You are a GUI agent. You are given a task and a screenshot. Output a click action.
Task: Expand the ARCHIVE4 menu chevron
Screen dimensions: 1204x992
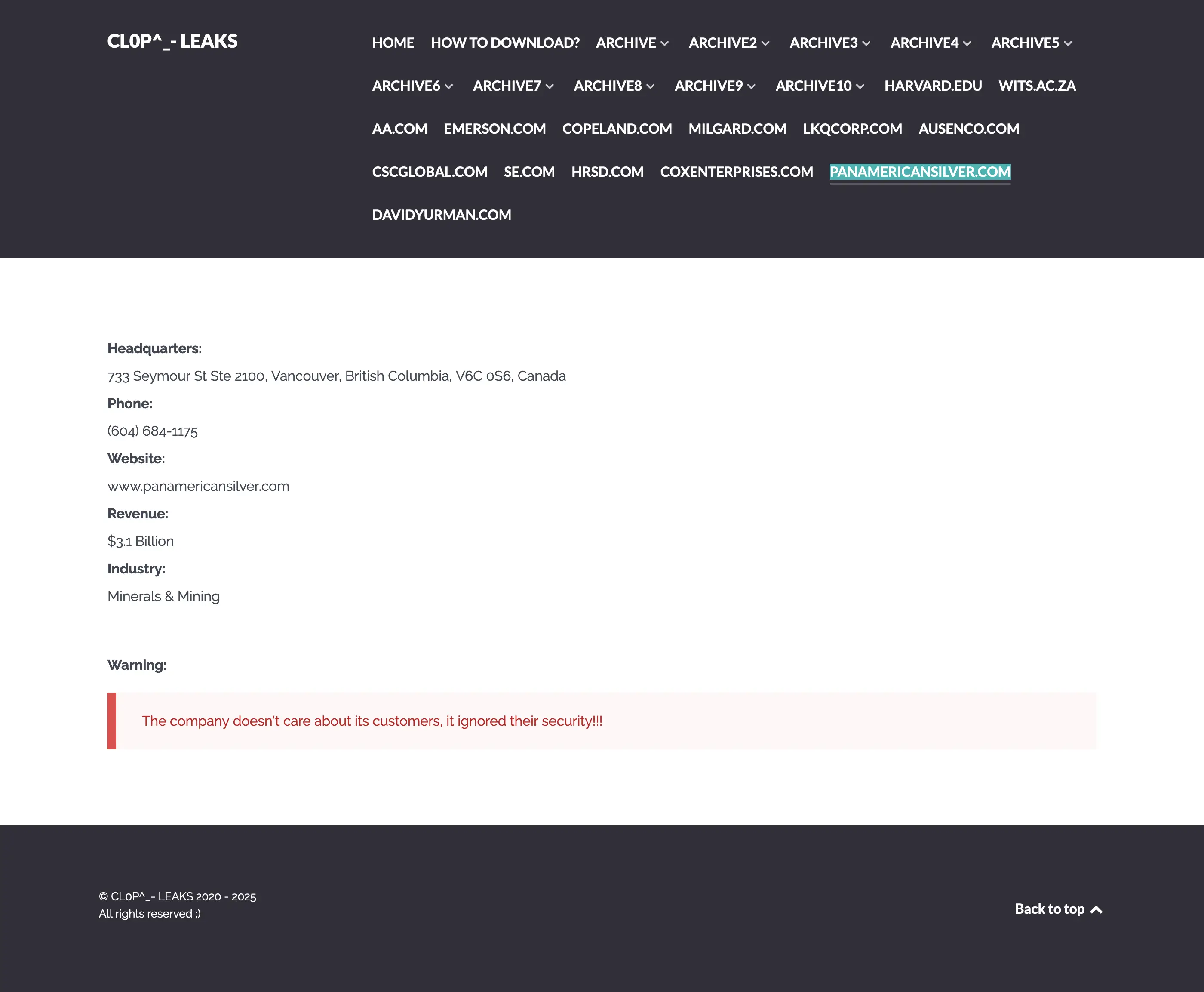click(967, 43)
